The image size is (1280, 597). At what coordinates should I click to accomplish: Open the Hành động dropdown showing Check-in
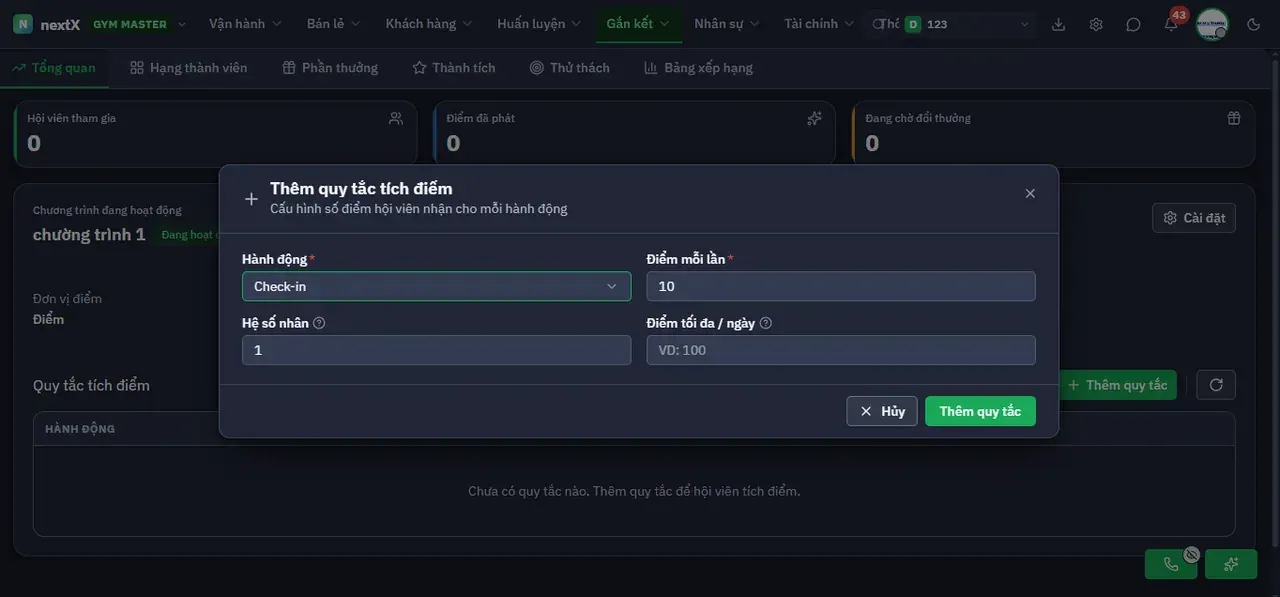pos(436,286)
